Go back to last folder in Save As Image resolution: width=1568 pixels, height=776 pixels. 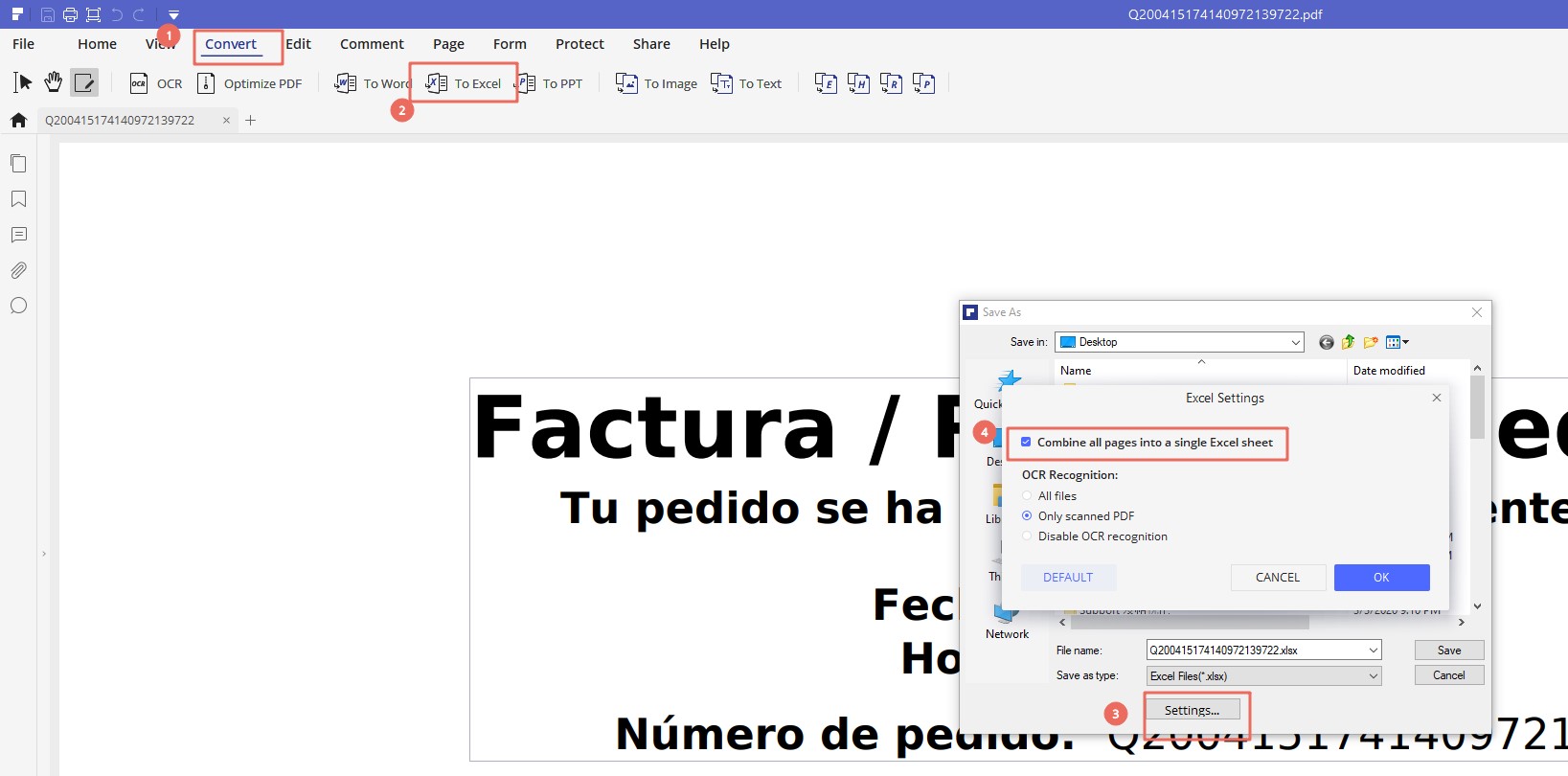pos(1327,342)
